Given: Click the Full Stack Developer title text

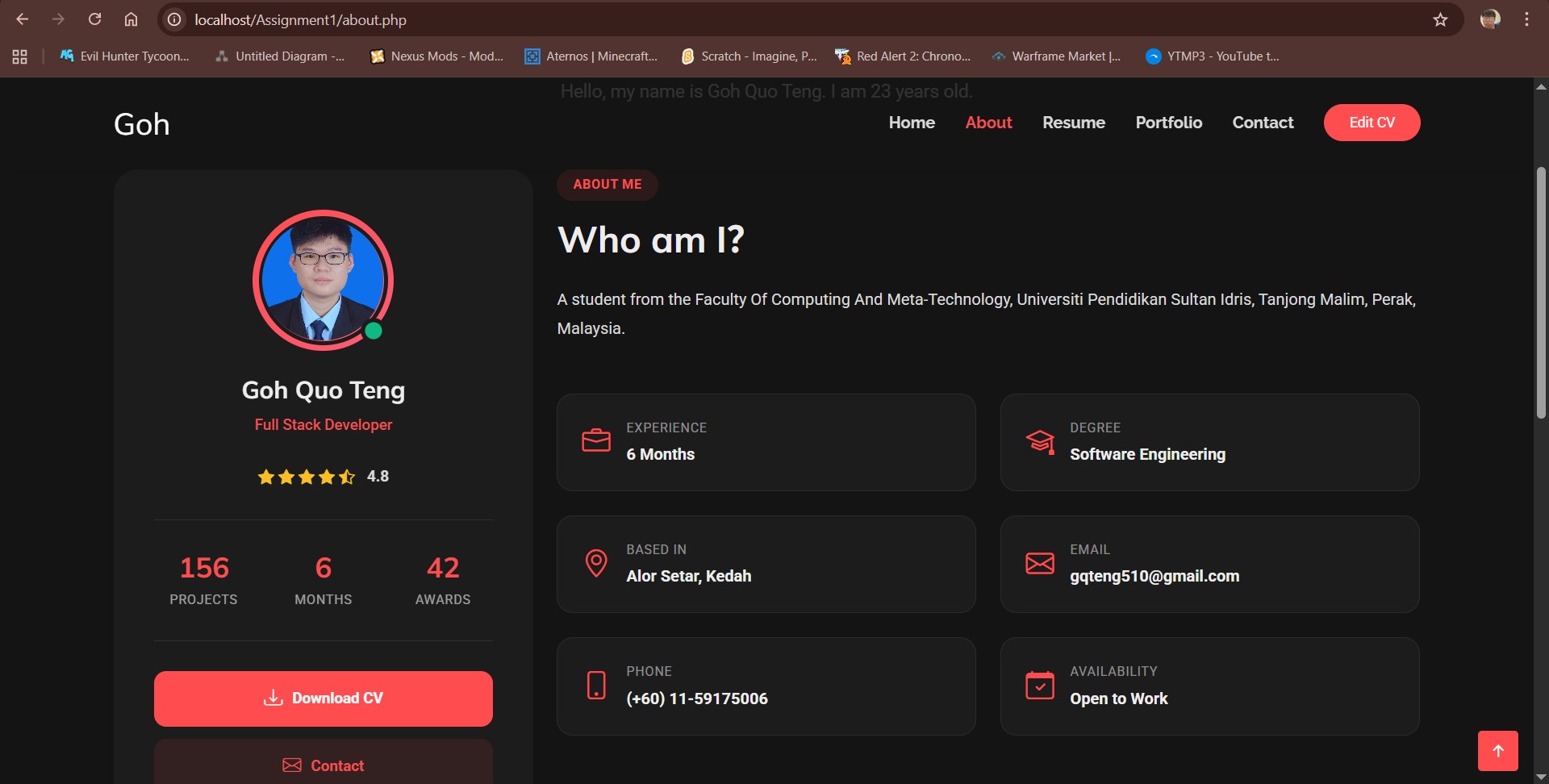Looking at the screenshot, I should (324, 425).
